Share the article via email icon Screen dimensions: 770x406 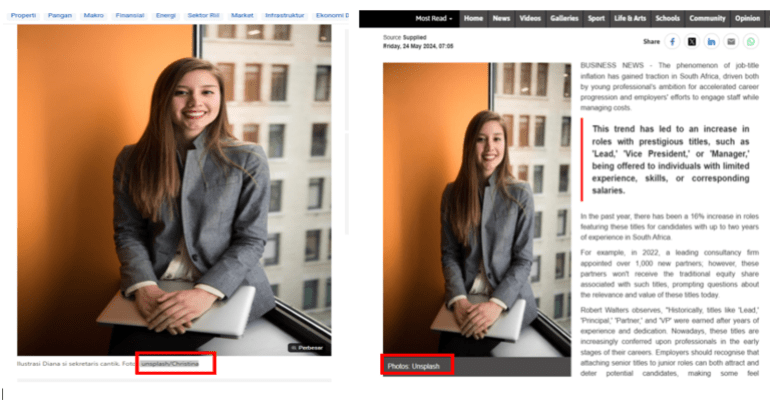731,42
